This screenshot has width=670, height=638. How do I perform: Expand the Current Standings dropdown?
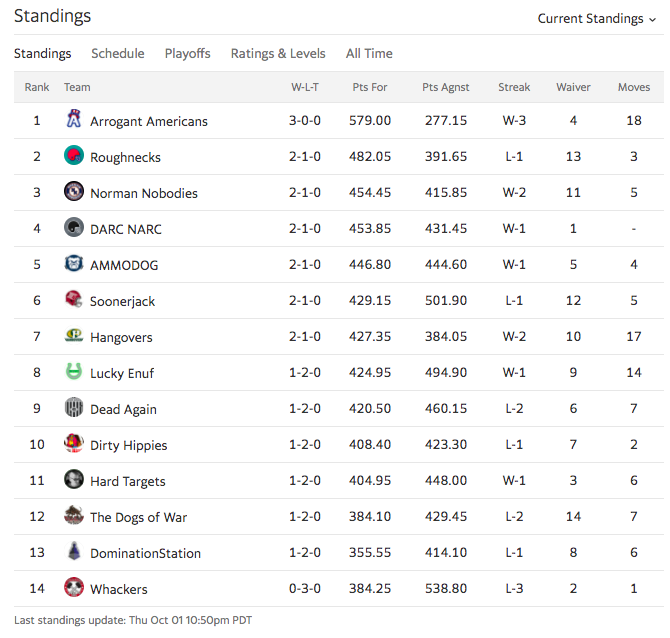click(x=597, y=19)
